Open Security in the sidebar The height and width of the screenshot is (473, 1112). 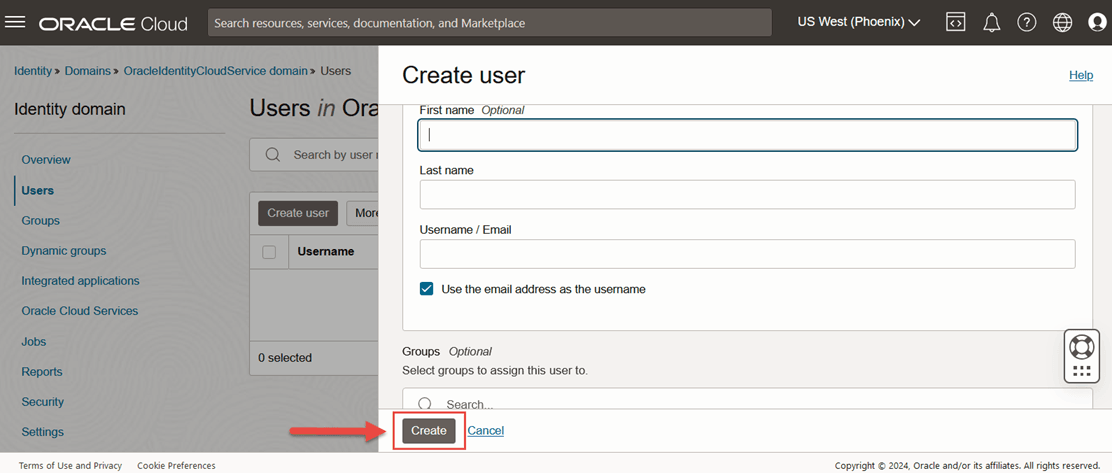tap(43, 401)
